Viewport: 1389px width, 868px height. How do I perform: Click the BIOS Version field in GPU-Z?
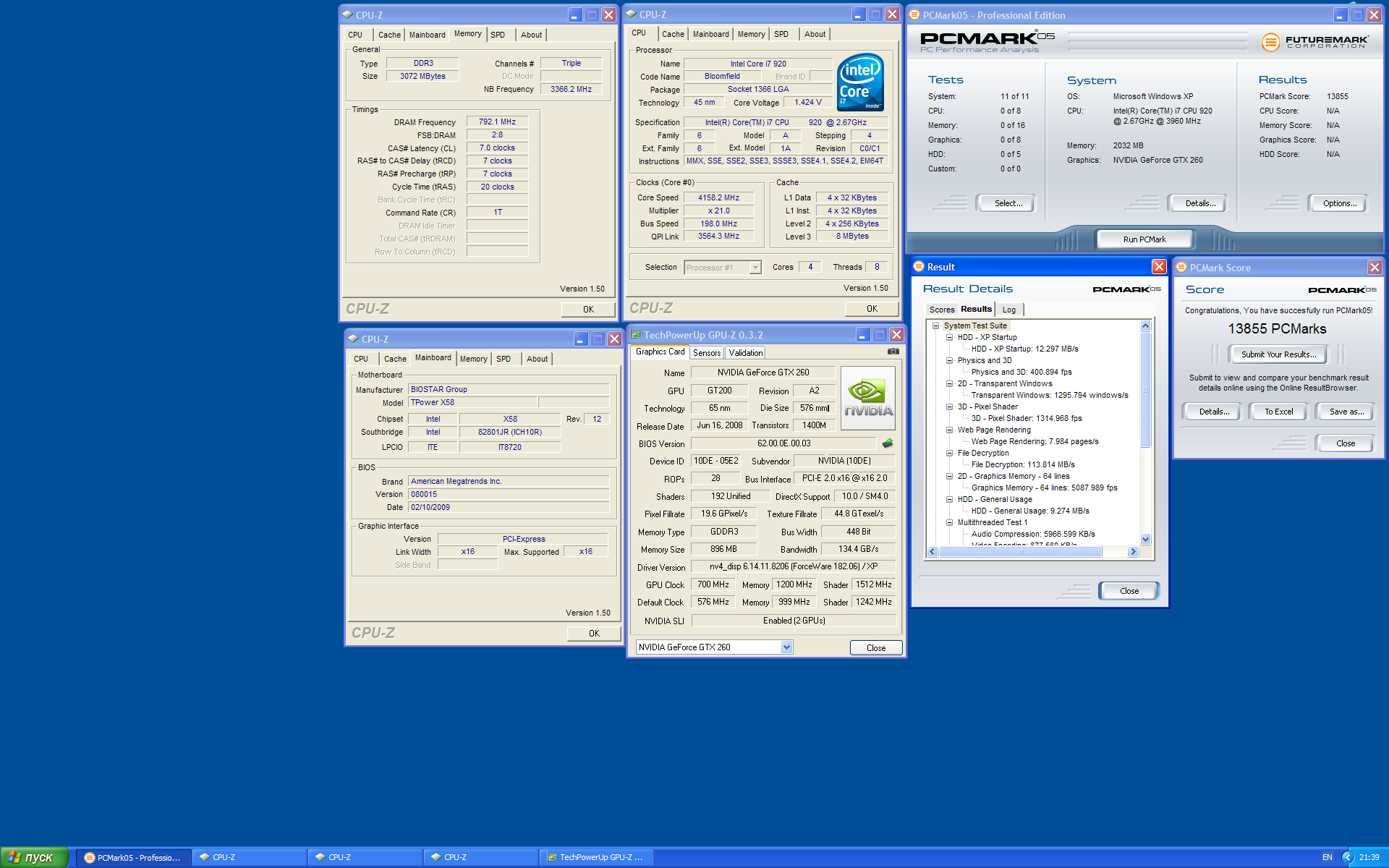(784, 443)
